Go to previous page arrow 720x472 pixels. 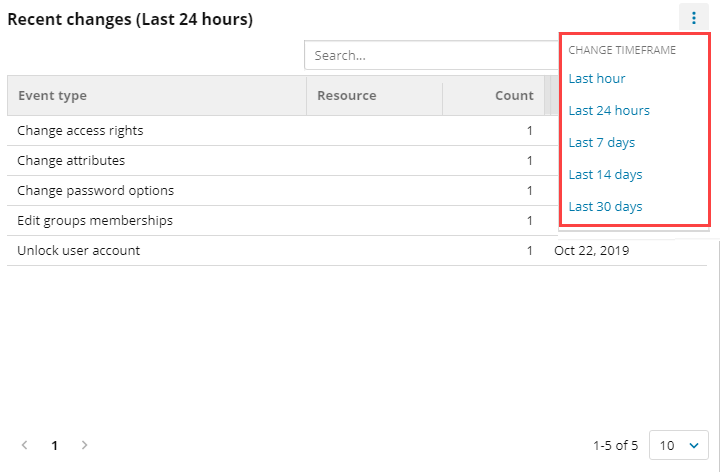pyautogui.click(x=25, y=445)
